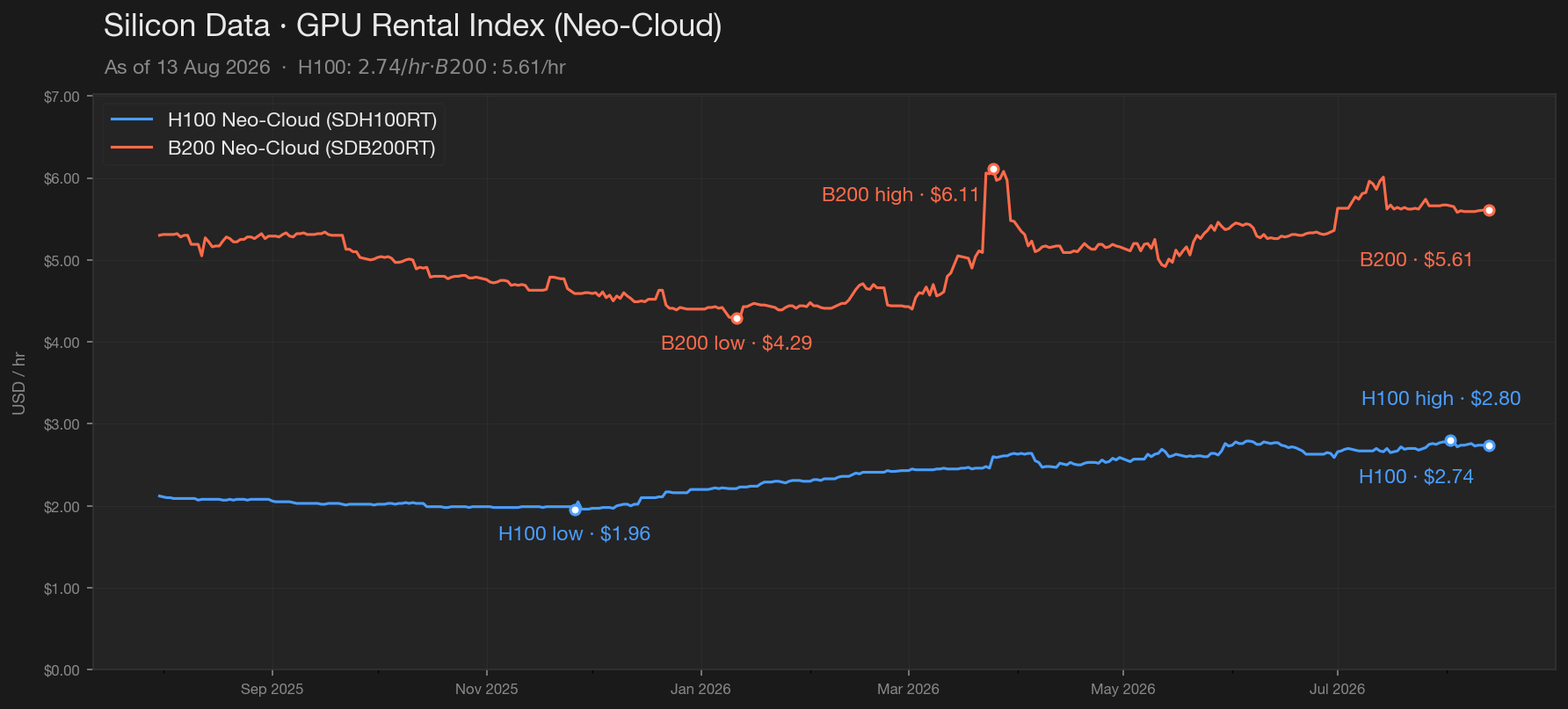Click the blue H100 legend line swatch
The image size is (1568, 709).
pyautogui.click(x=132, y=119)
